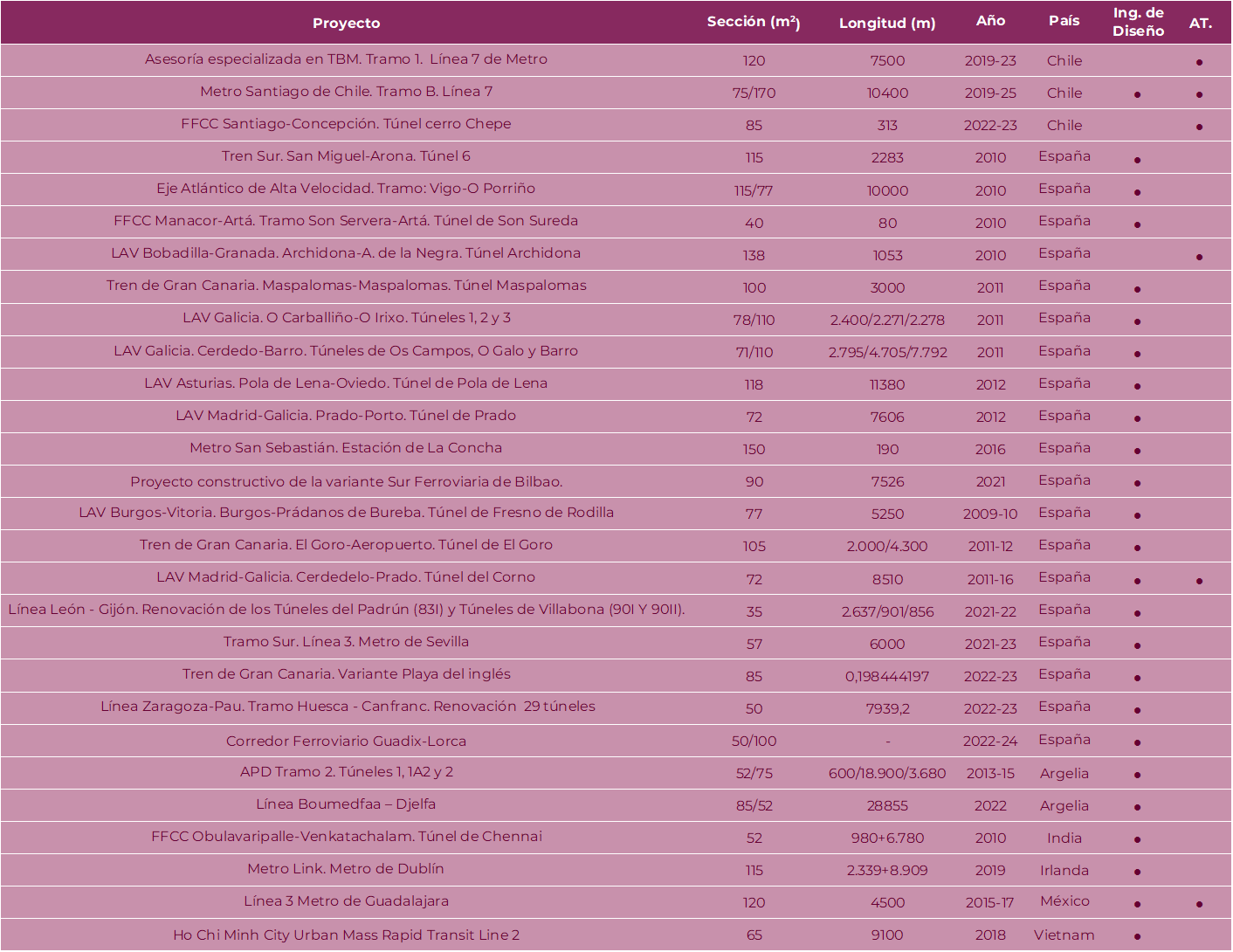The height and width of the screenshot is (952, 1233).
Task: Click the 'Sección (m²)' column header
Action: [x=754, y=22]
